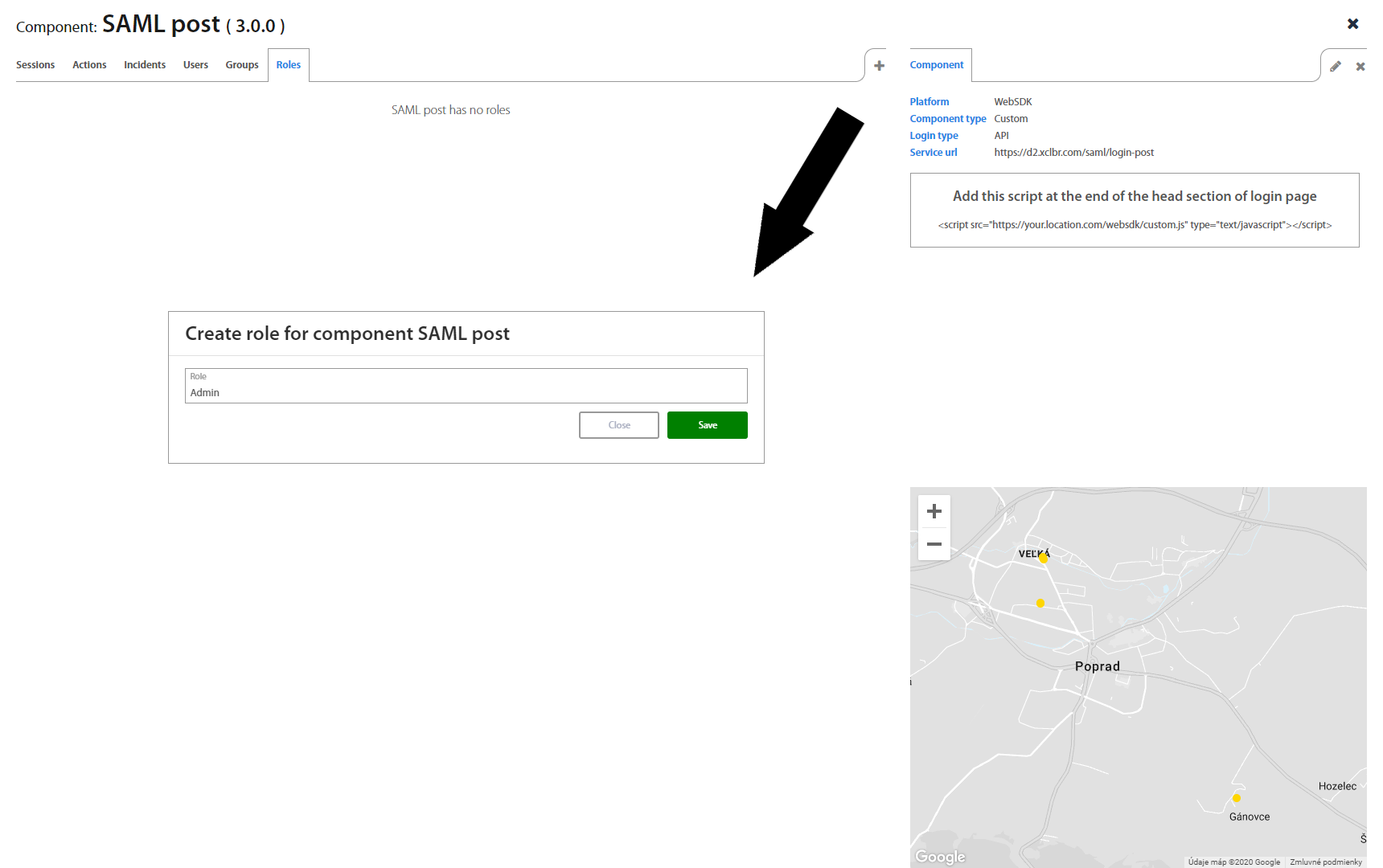Click the Component tab in right panel
Screen dimensions: 1383x868
pyautogui.click(x=936, y=65)
